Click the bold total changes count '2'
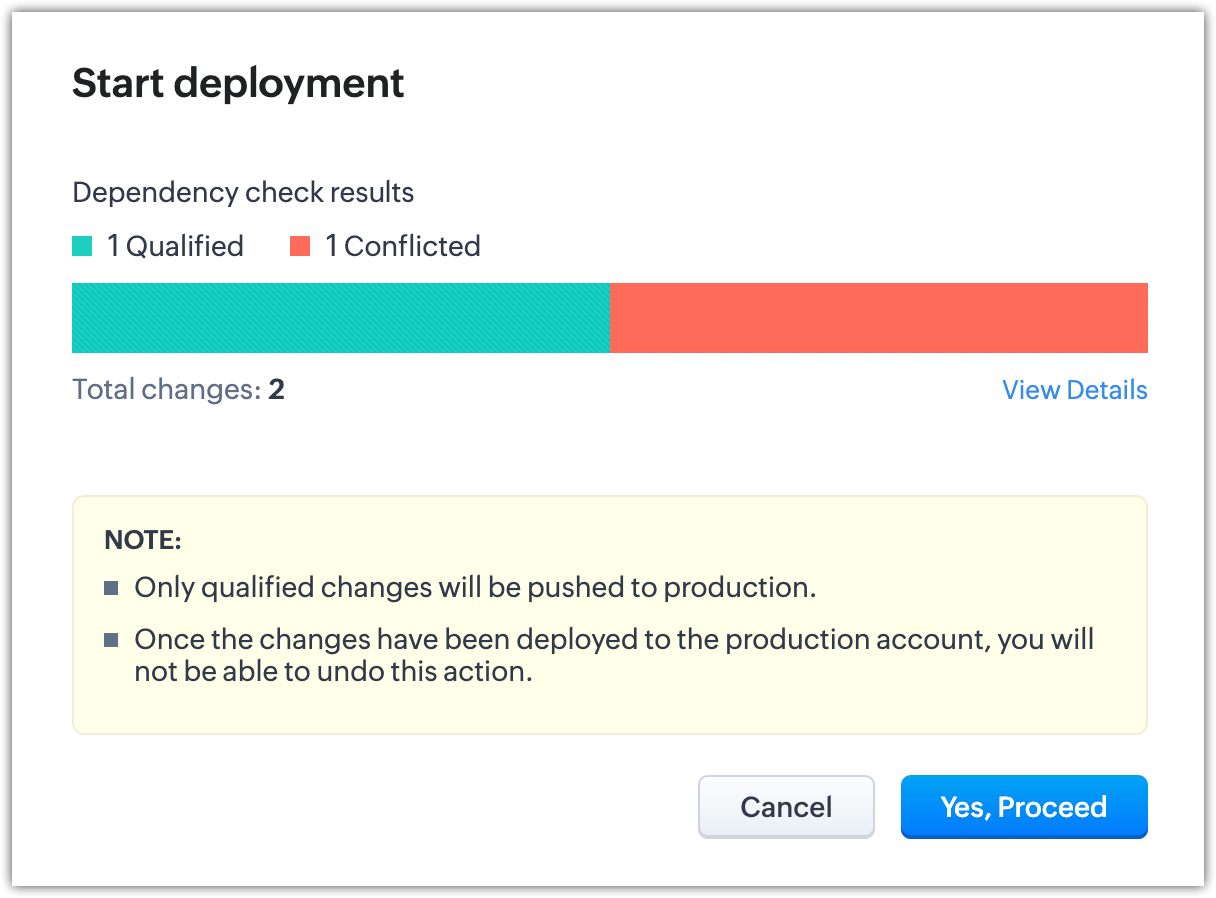1216x898 pixels. click(x=277, y=389)
